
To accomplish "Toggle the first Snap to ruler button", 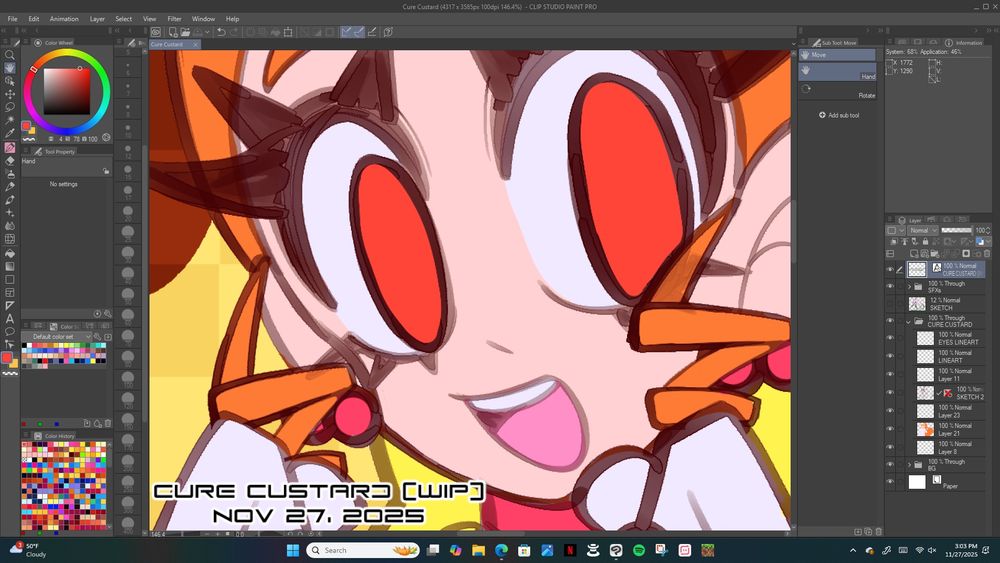I will 346,32.
